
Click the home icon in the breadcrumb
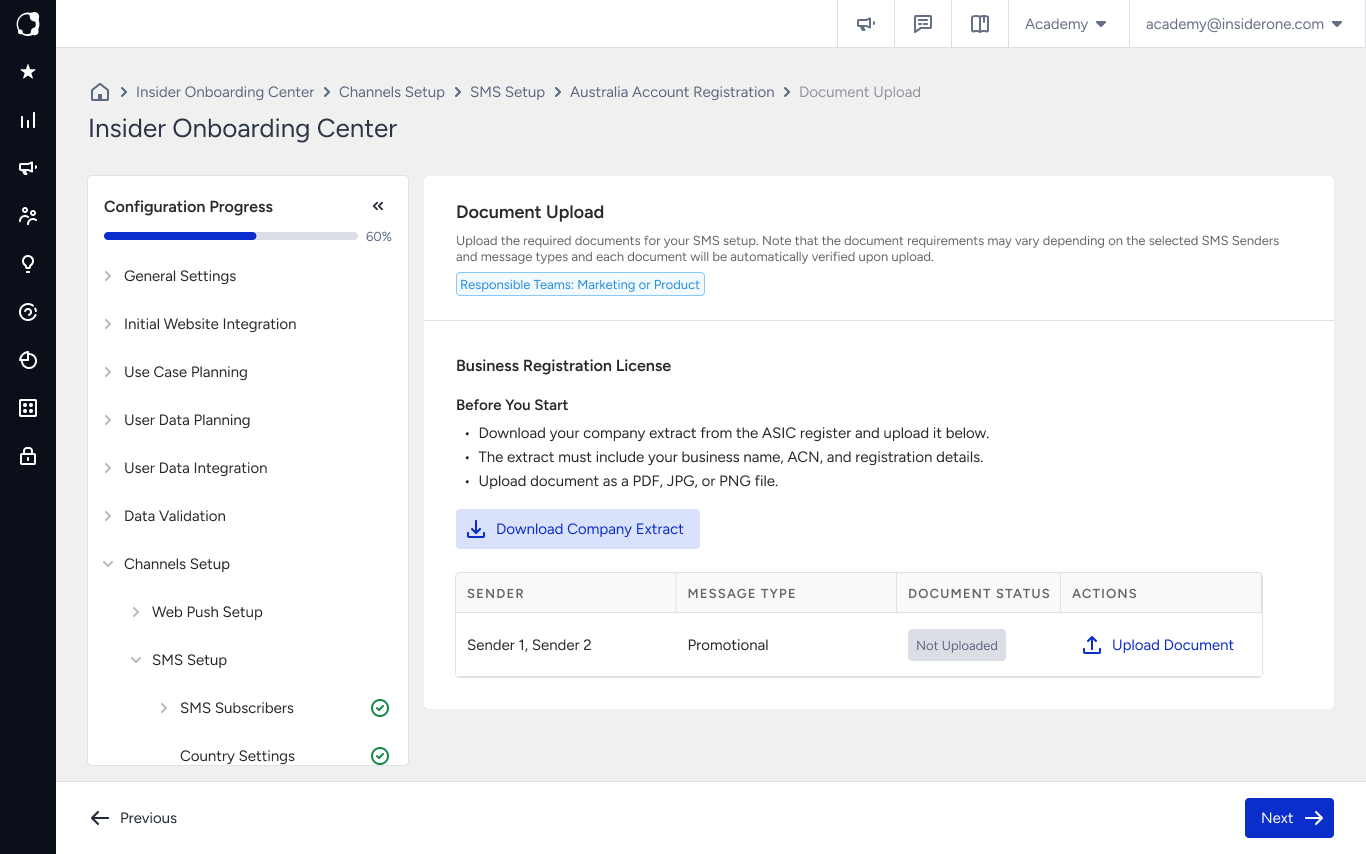tap(100, 92)
